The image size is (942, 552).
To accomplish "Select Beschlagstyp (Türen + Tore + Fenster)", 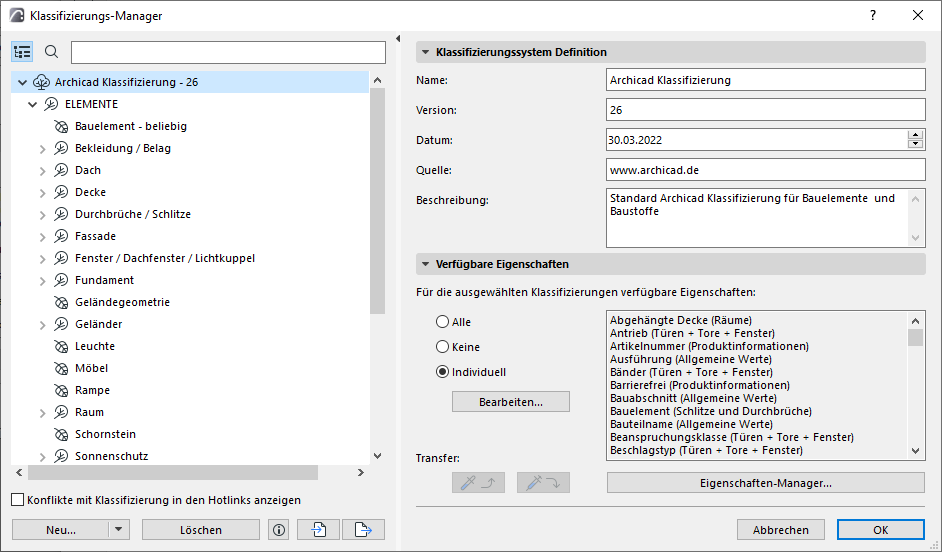I will point(706,450).
